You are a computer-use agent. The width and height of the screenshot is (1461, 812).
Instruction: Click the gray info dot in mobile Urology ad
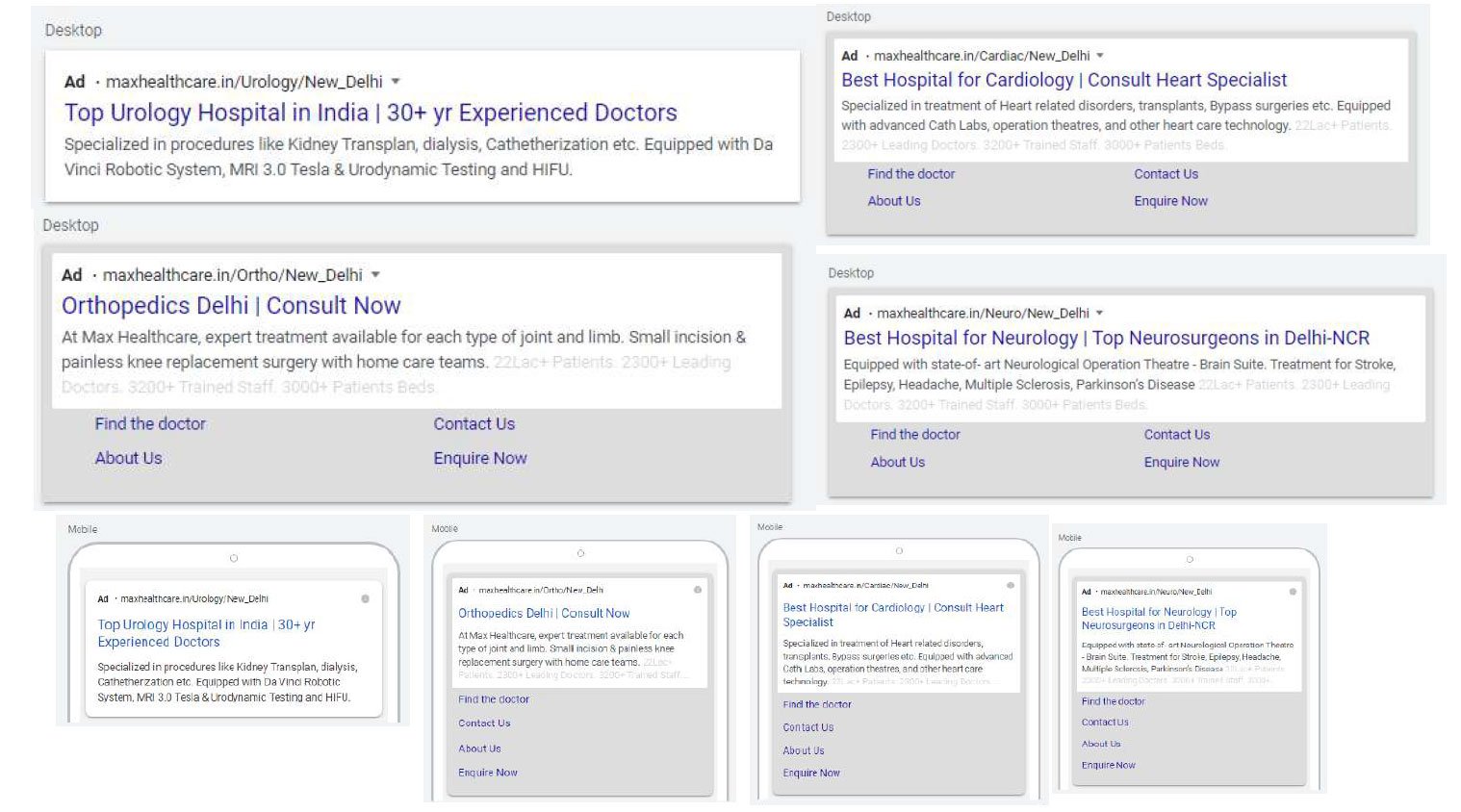(x=365, y=598)
